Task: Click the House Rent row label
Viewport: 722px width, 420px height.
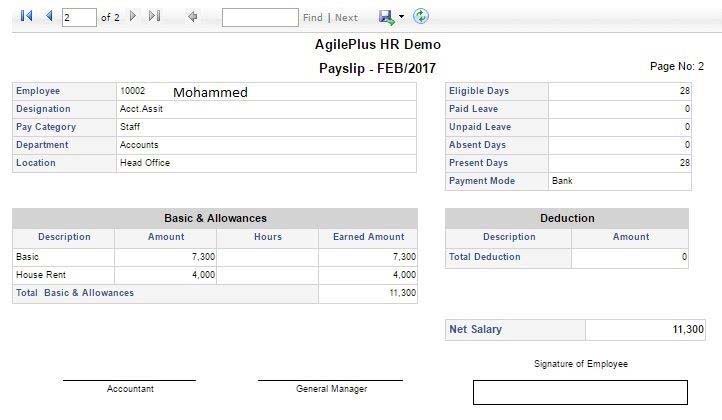Action: click(41, 275)
